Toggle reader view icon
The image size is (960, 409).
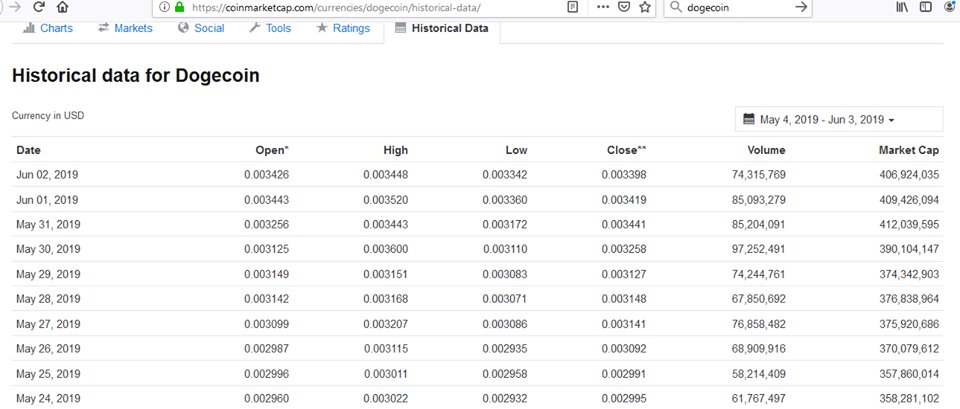click(x=573, y=7)
